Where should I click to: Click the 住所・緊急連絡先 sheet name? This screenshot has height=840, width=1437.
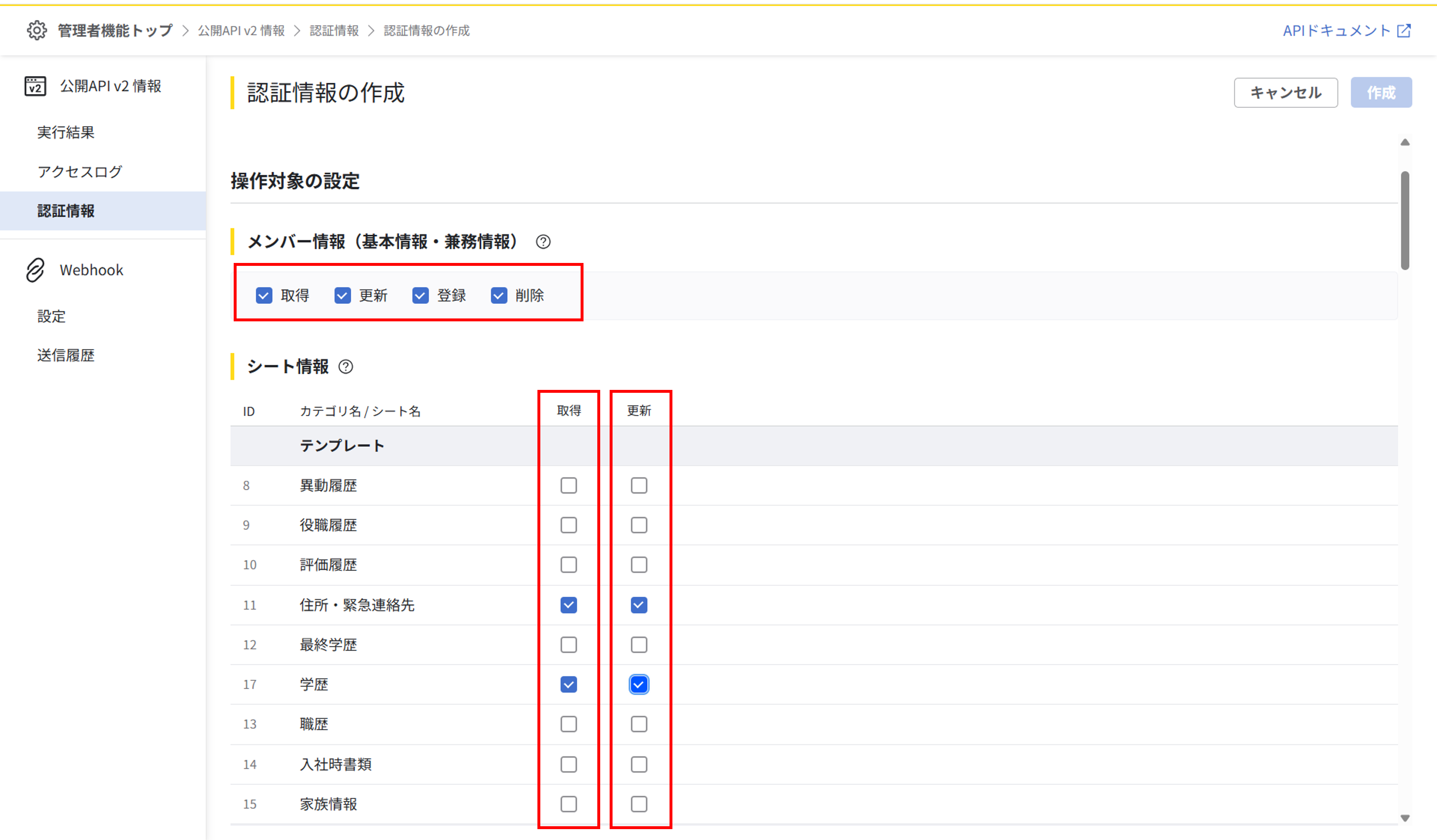(357, 605)
